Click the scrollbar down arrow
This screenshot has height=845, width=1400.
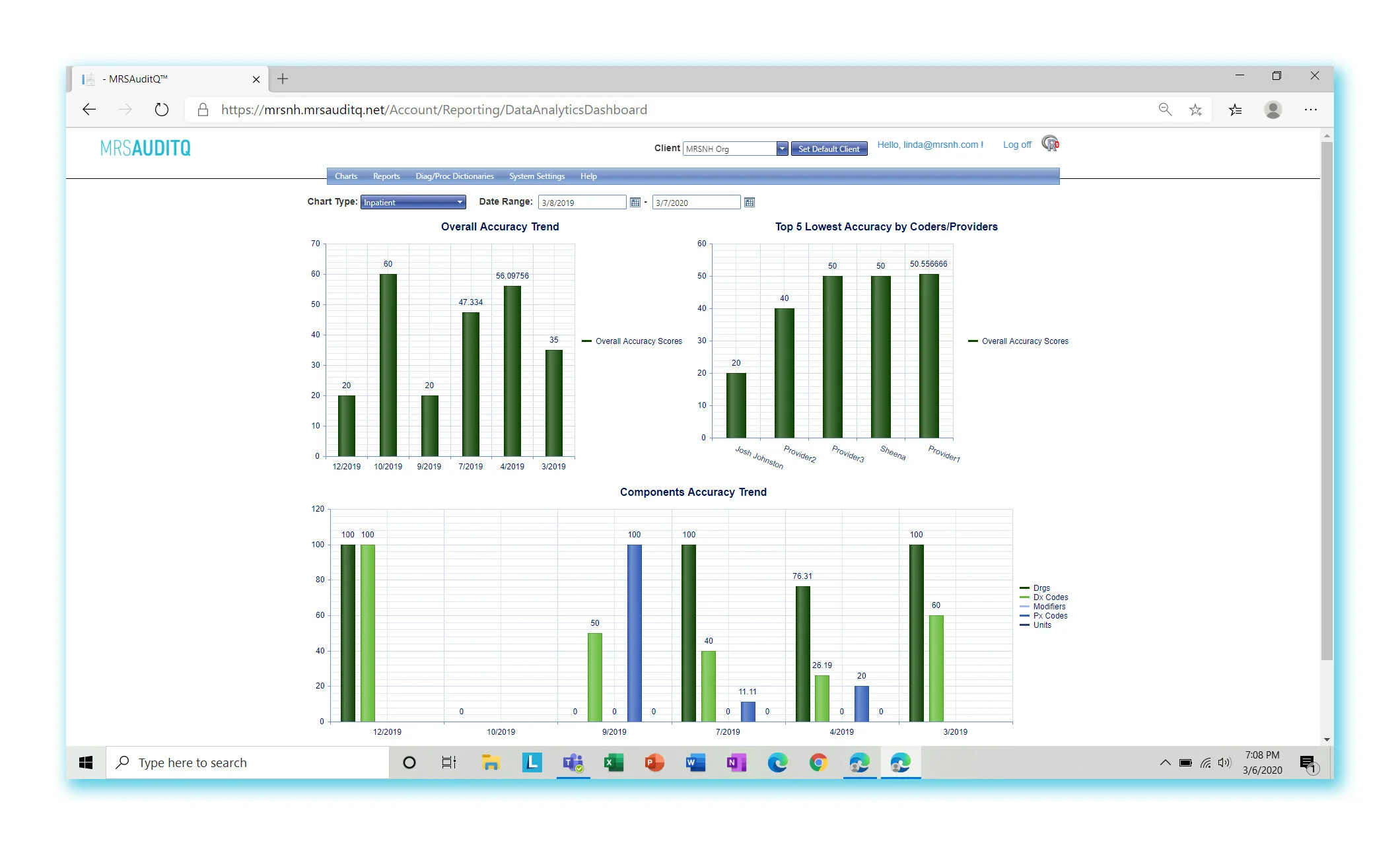[x=1327, y=740]
